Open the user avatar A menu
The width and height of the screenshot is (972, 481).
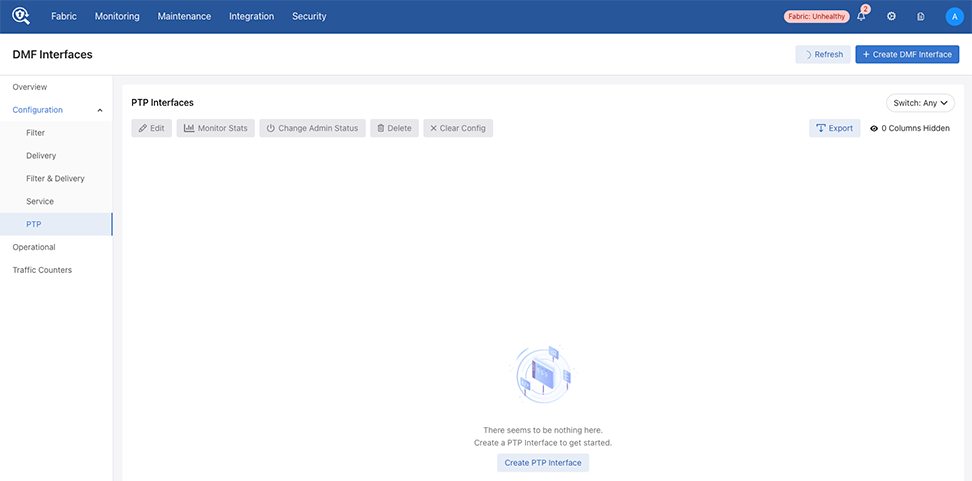pos(954,17)
